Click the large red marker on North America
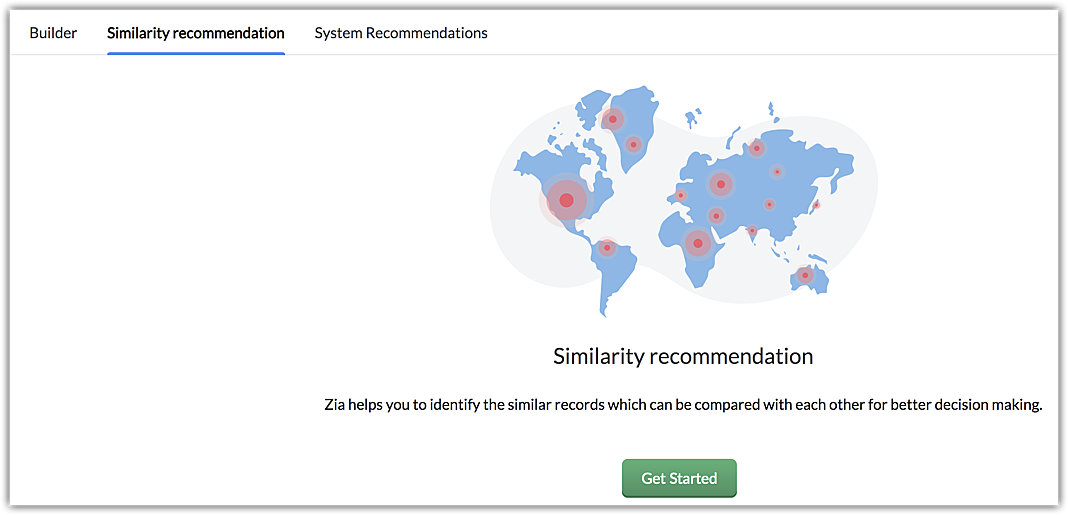This screenshot has width=1068, height=515. click(566, 201)
